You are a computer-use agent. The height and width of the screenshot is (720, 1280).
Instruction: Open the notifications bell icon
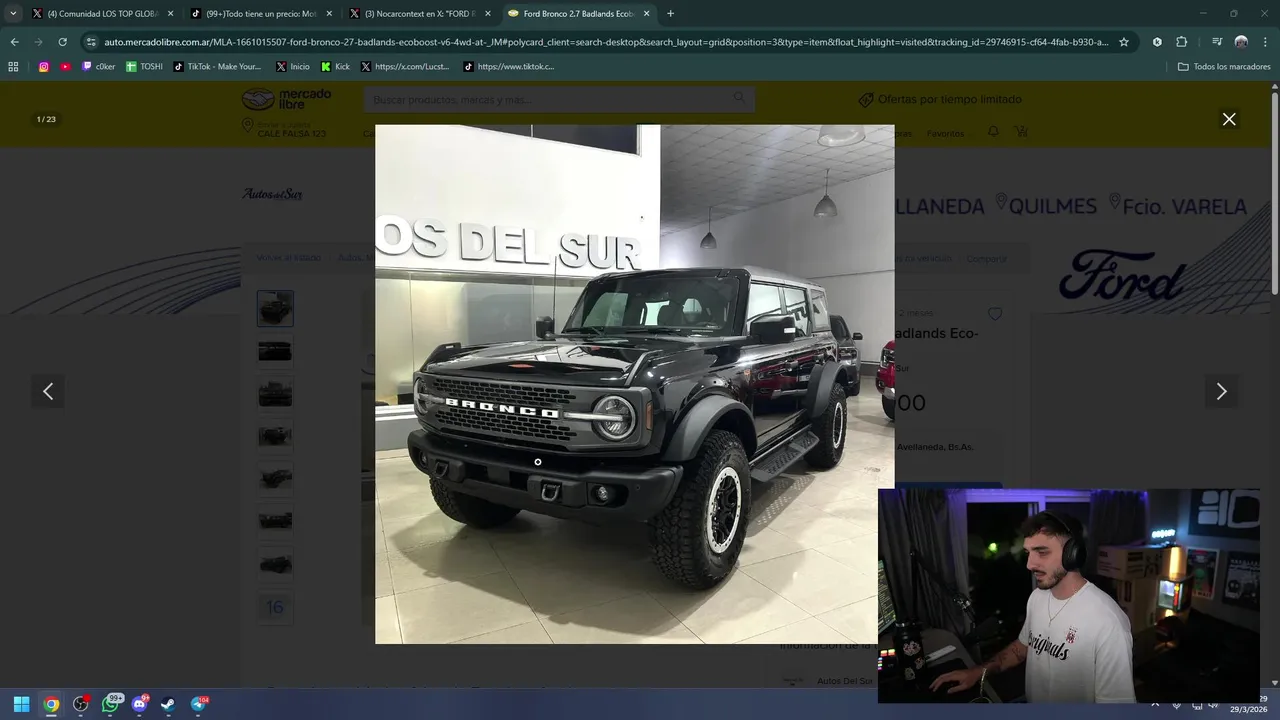(x=993, y=132)
